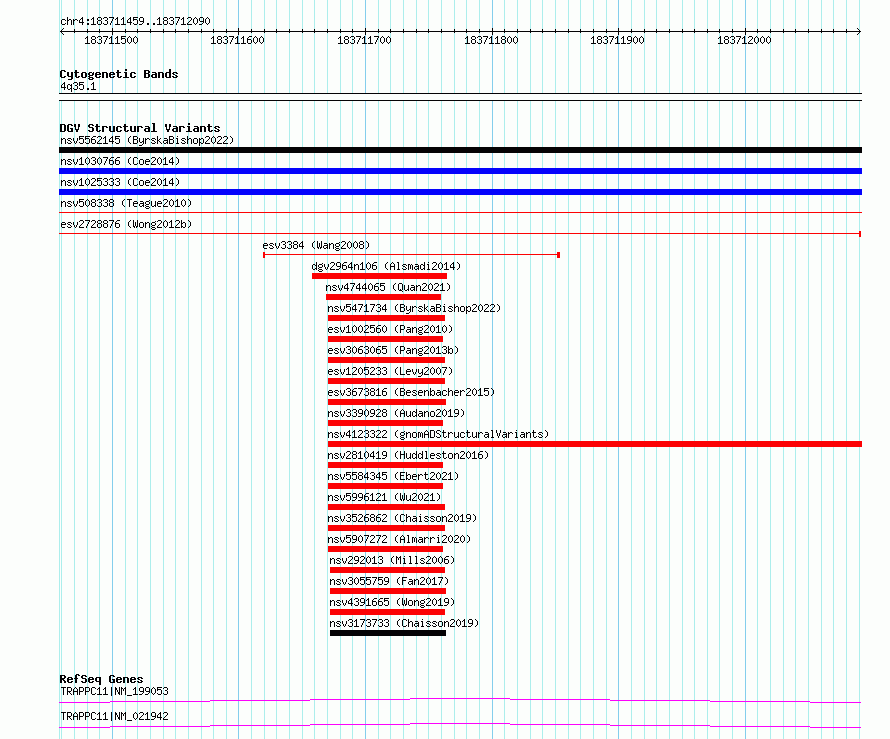Image resolution: width=890 pixels, height=739 pixels.
Task: Click ruler position 183711700
Action: click(x=364, y=40)
